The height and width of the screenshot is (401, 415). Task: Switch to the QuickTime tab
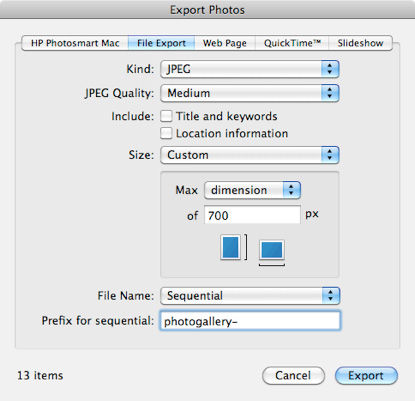click(292, 43)
